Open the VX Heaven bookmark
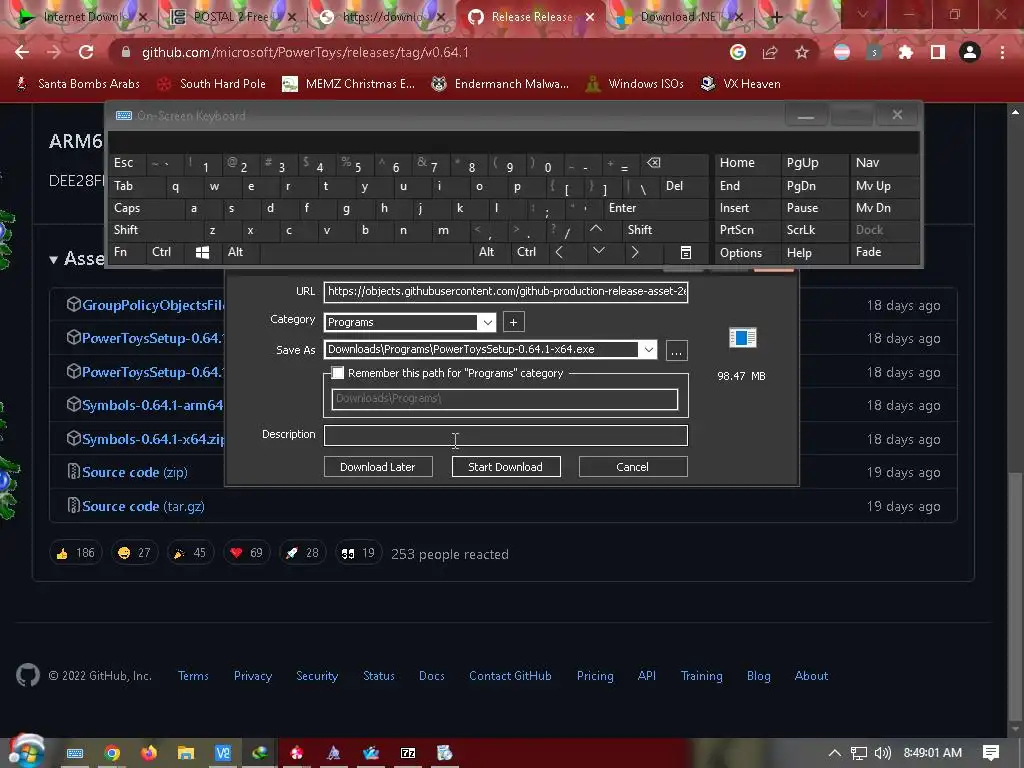Viewport: 1024px width, 768px height. (x=741, y=84)
